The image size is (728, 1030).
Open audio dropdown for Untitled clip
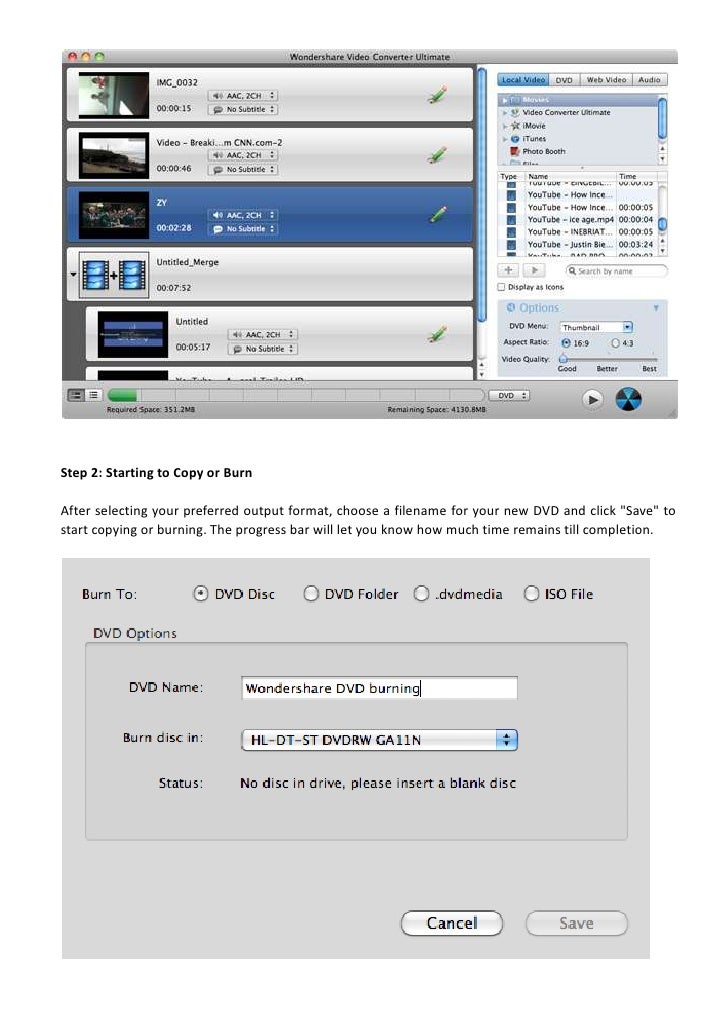[263, 334]
